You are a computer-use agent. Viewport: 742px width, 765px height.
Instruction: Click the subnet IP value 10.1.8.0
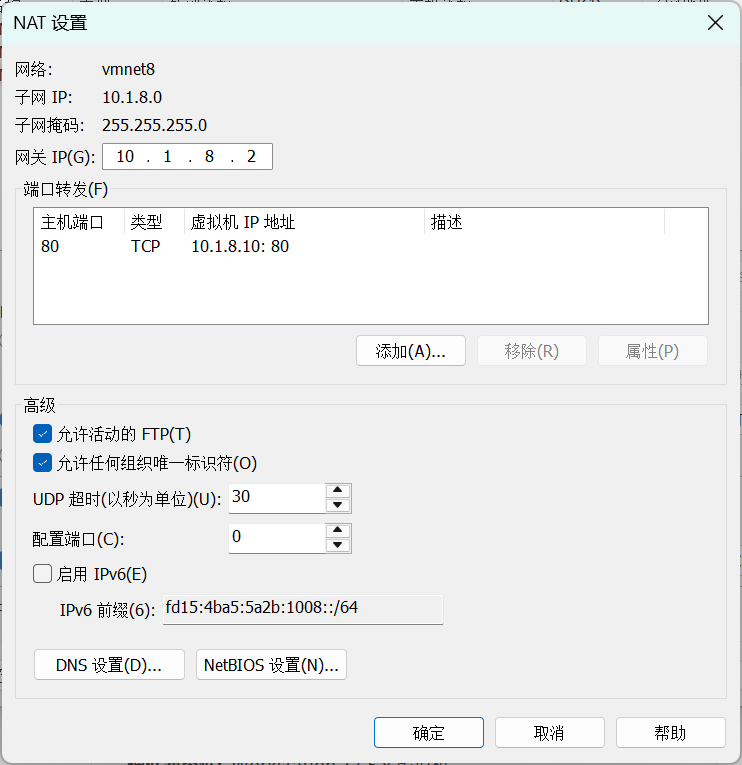click(132, 98)
